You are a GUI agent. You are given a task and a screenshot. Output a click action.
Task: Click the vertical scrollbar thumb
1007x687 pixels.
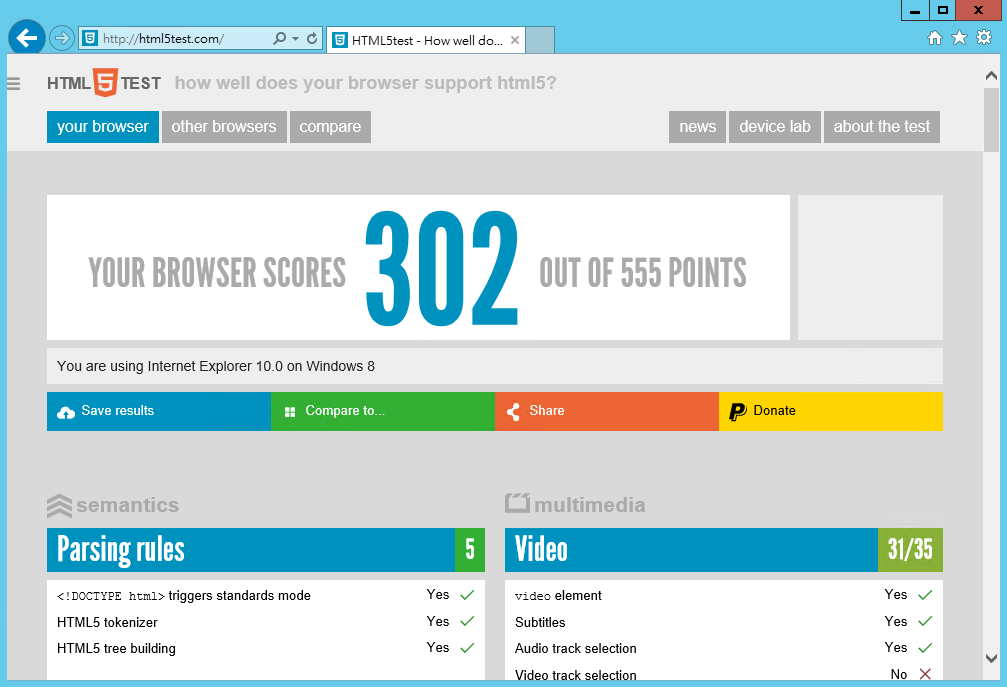click(x=991, y=119)
